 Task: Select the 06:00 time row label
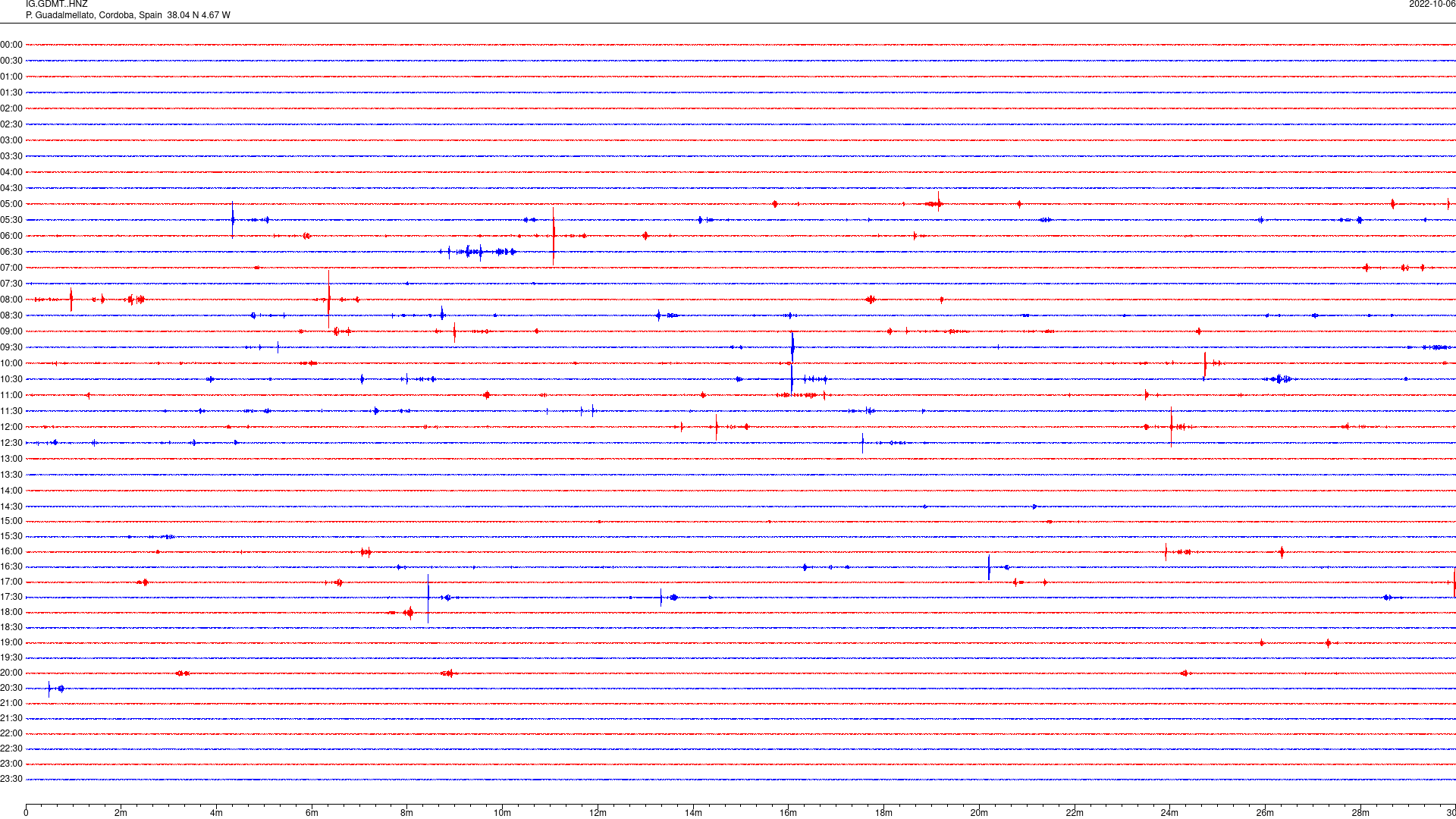(11, 236)
